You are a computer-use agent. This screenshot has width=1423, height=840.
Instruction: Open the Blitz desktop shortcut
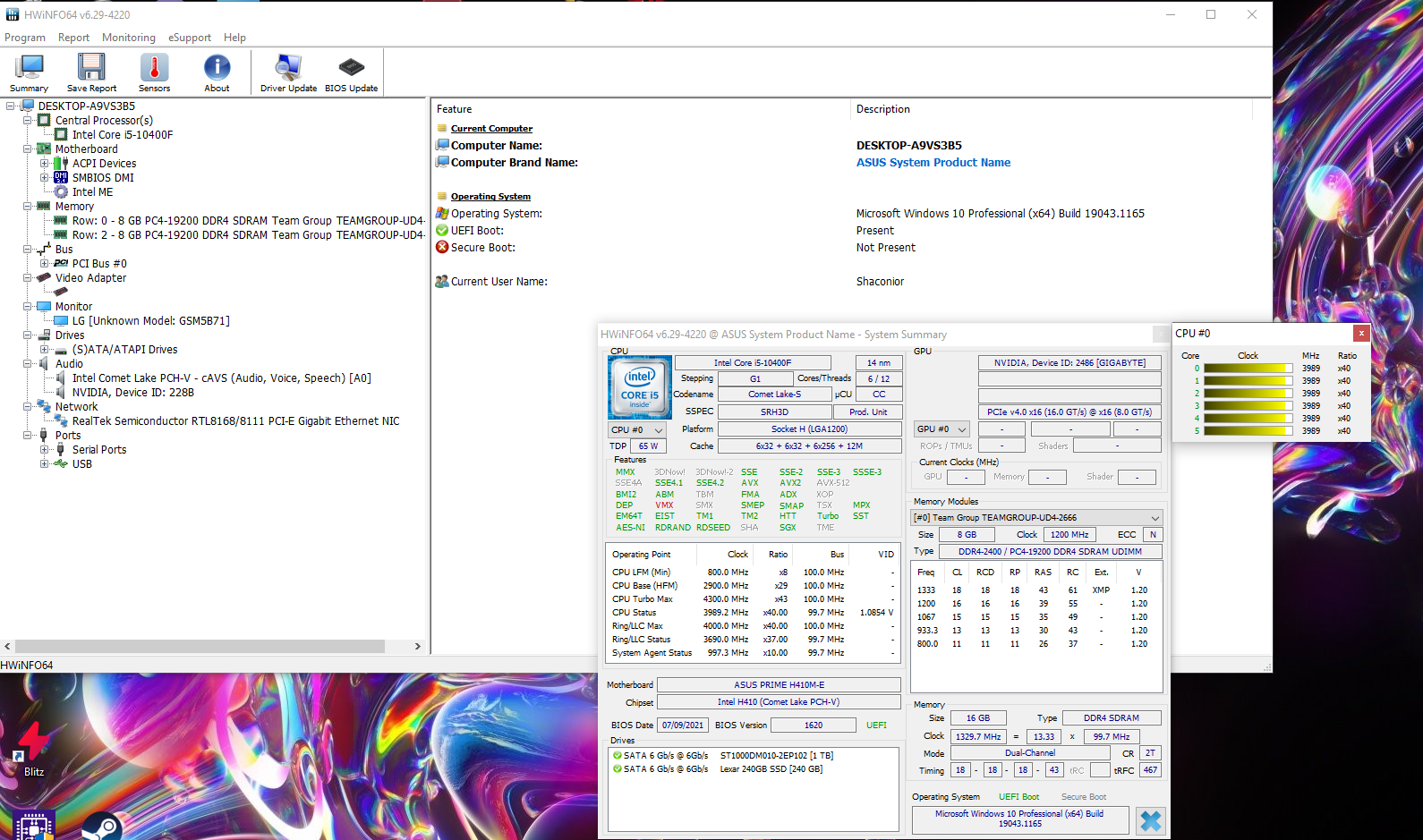(34, 748)
